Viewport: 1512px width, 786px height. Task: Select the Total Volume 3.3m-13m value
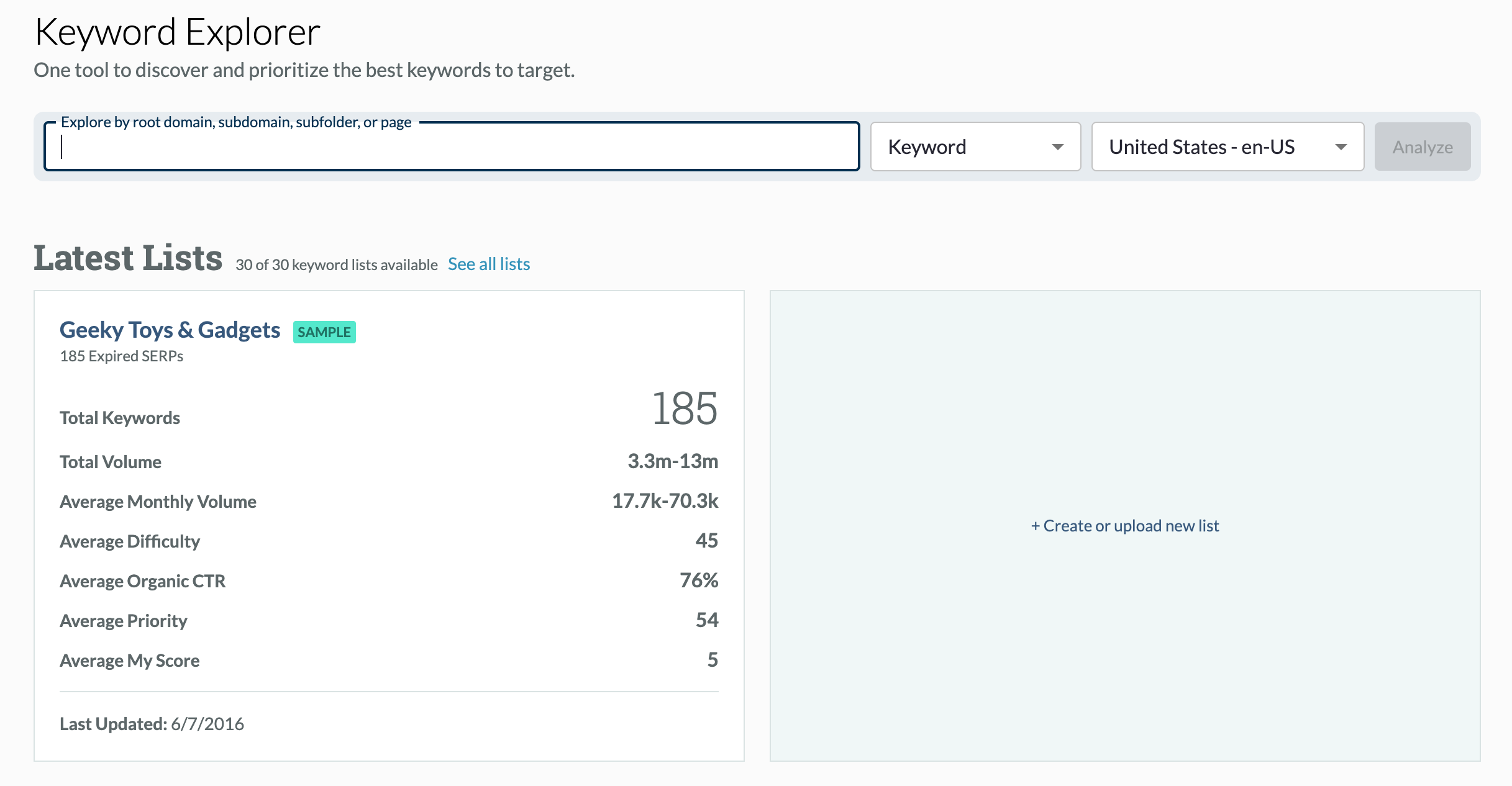pyautogui.click(x=672, y=461)
